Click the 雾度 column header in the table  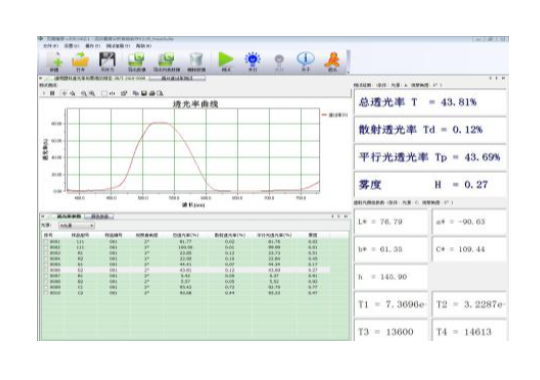click(x=313, y=235)
